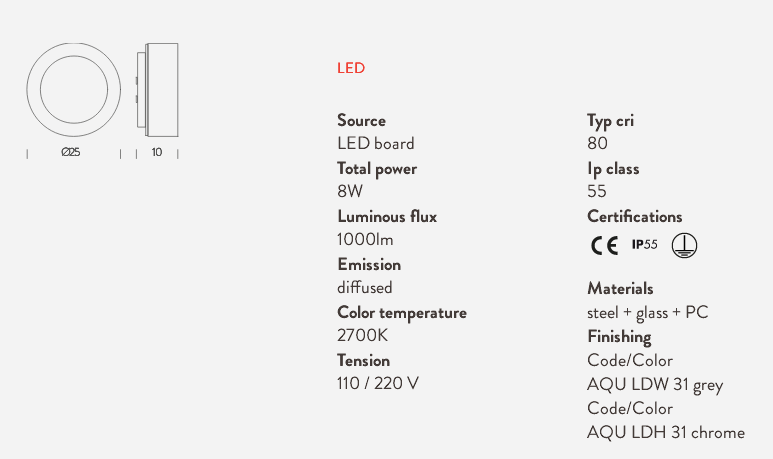Click the Ip class value 55

coord(597,191)
